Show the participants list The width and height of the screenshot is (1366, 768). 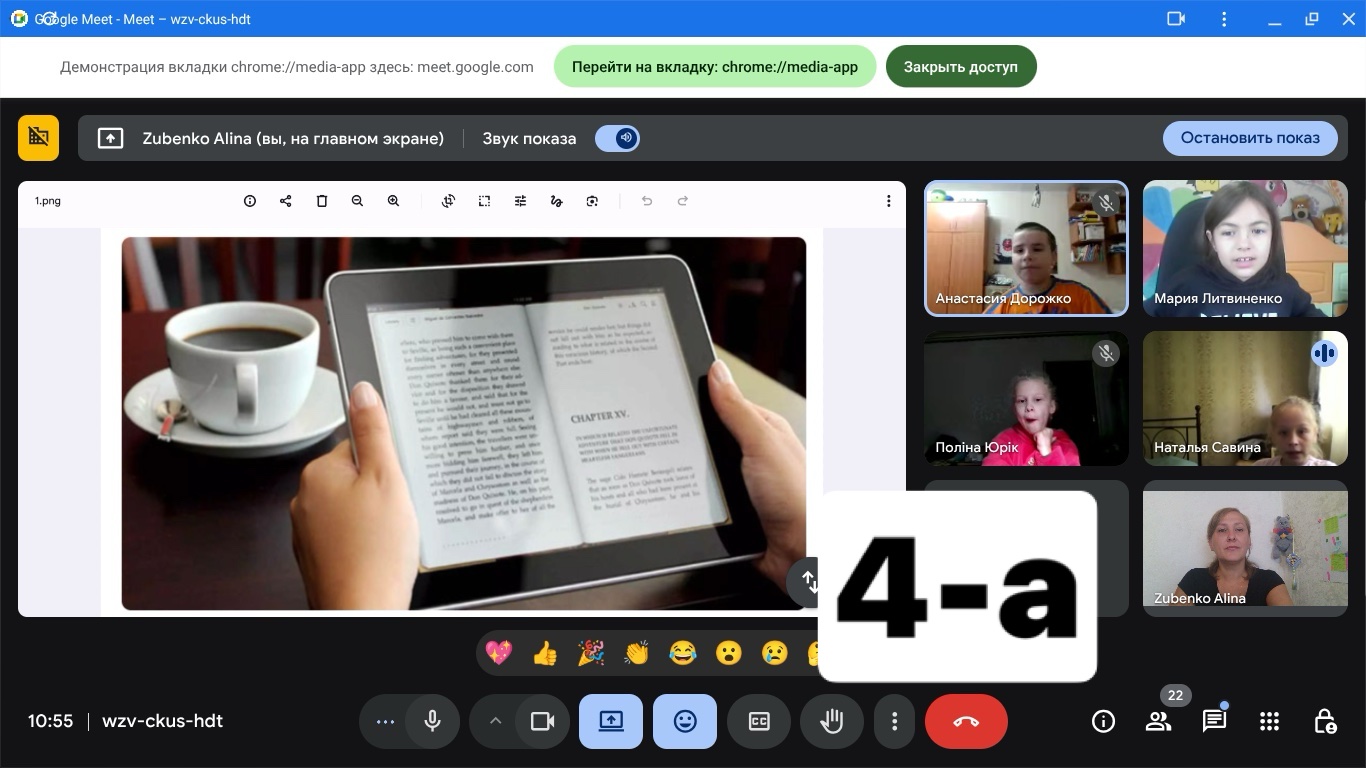click(x=1158, y=721)
